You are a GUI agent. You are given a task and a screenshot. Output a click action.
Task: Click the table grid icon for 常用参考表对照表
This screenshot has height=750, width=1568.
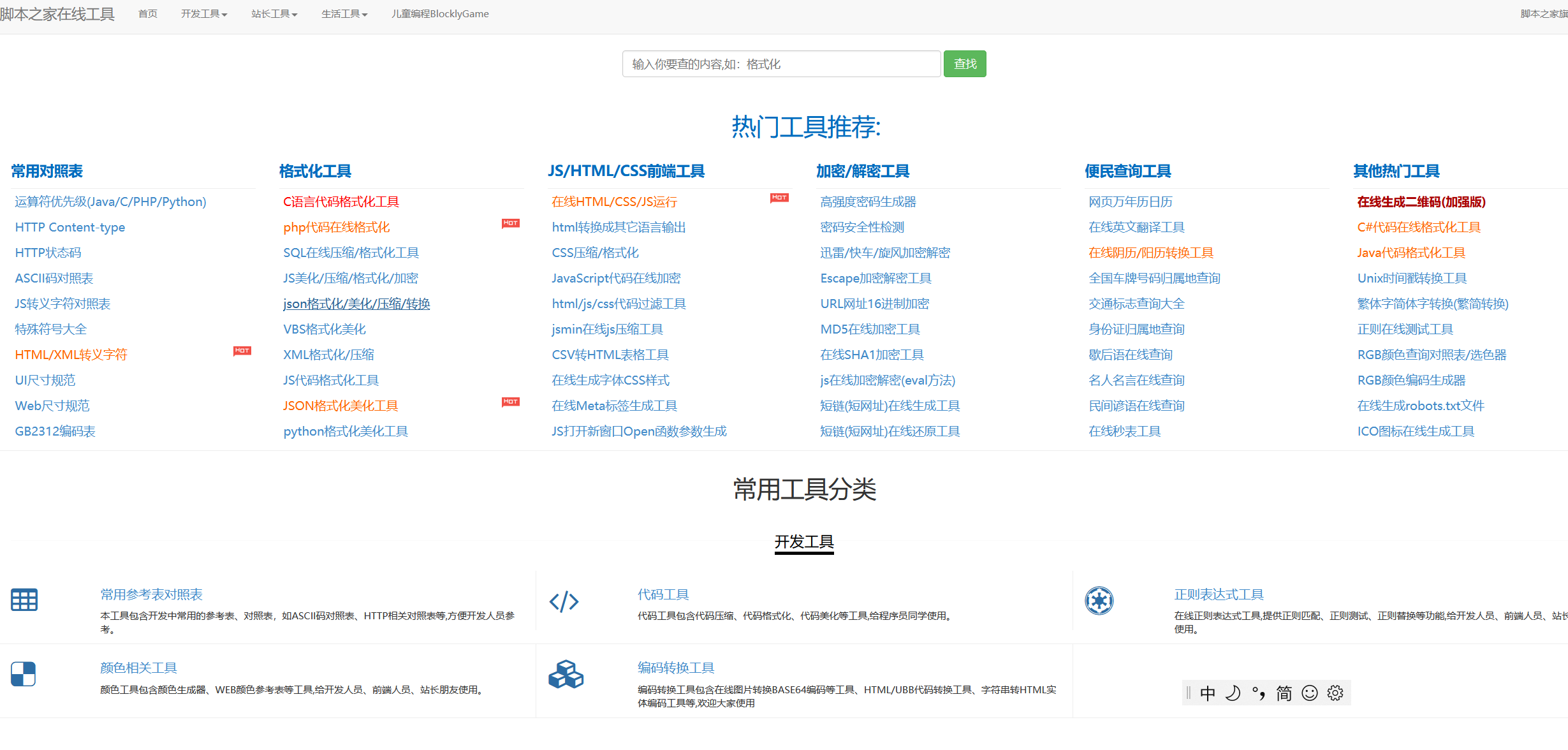point(24,600)
